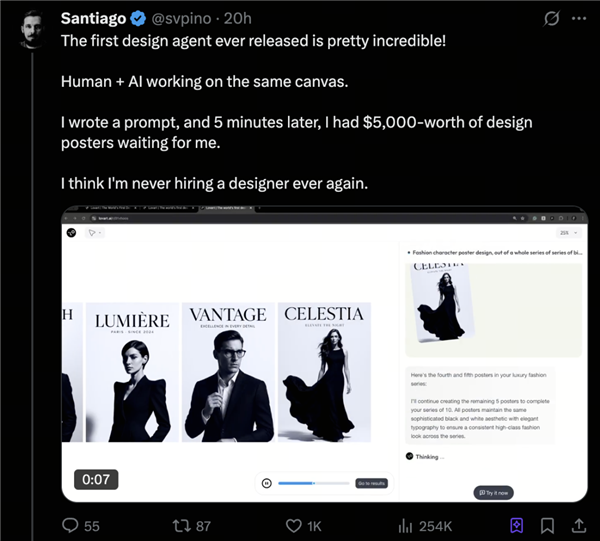Select the LUMIÈRE poster on canvas
Screen dimensions: 600x541
[132, 372]
